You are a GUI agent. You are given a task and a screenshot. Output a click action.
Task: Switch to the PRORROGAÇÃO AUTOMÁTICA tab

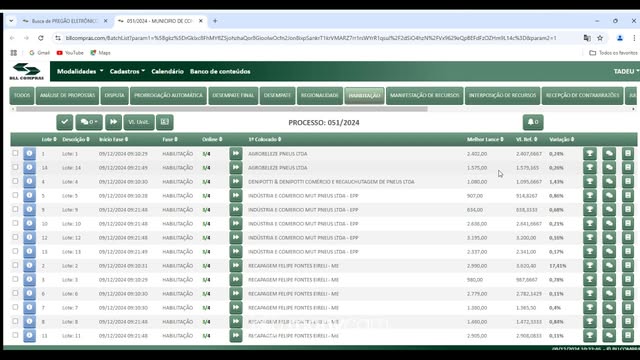[x=168, y=96]
